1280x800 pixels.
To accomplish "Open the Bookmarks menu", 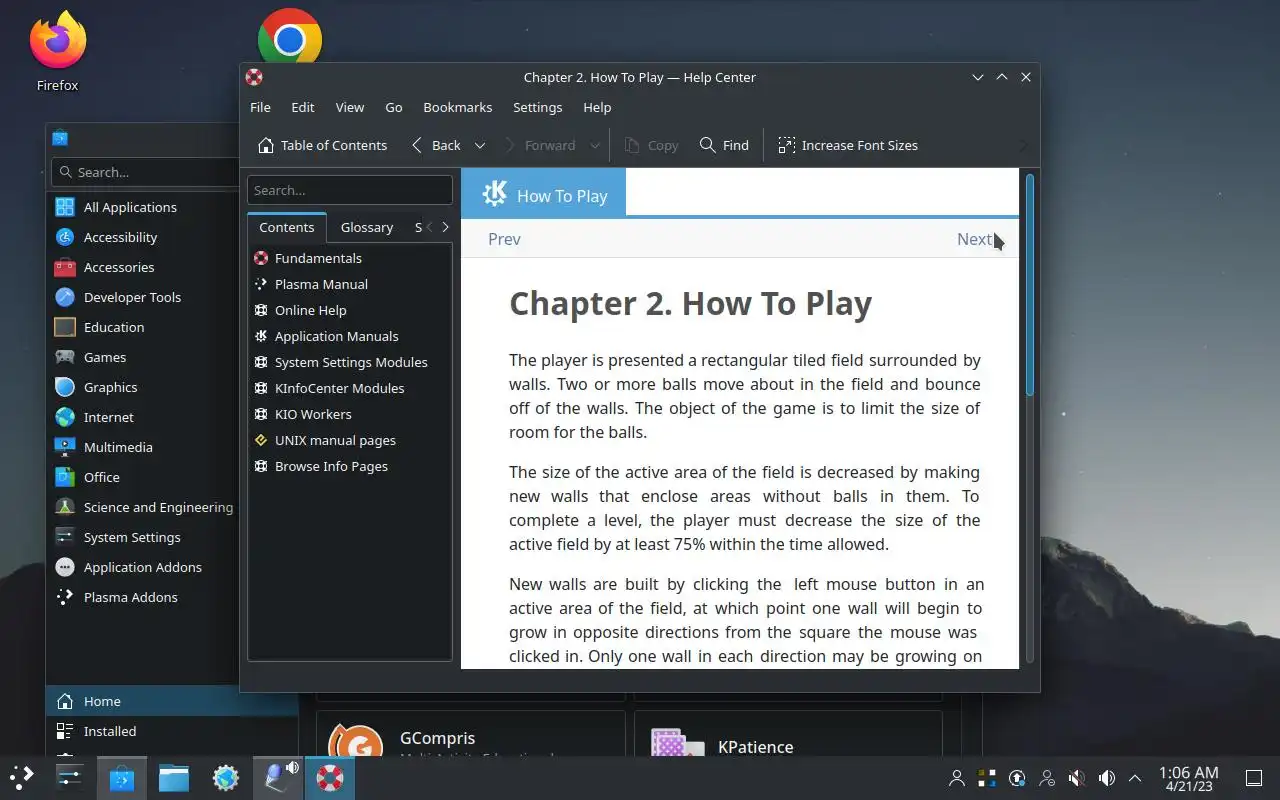I will pyautogui.click(x=458, y=107).
